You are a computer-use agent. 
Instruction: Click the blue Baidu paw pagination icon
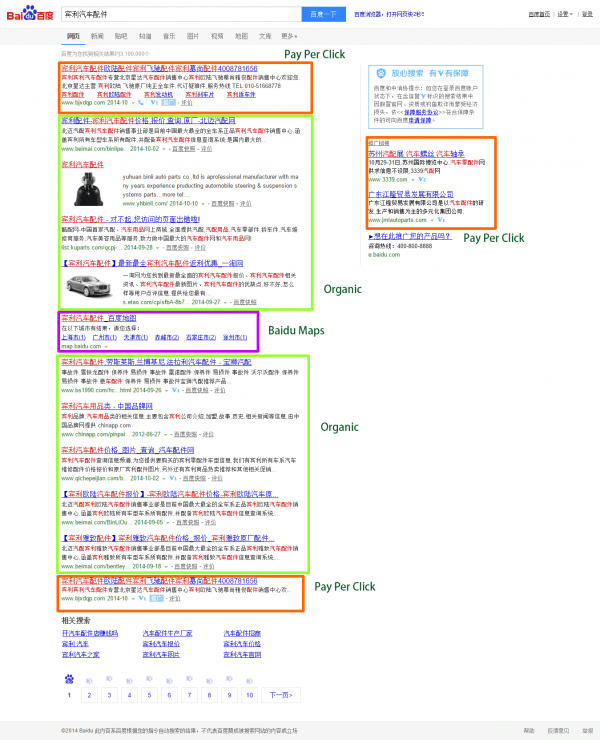click(69, 679)
